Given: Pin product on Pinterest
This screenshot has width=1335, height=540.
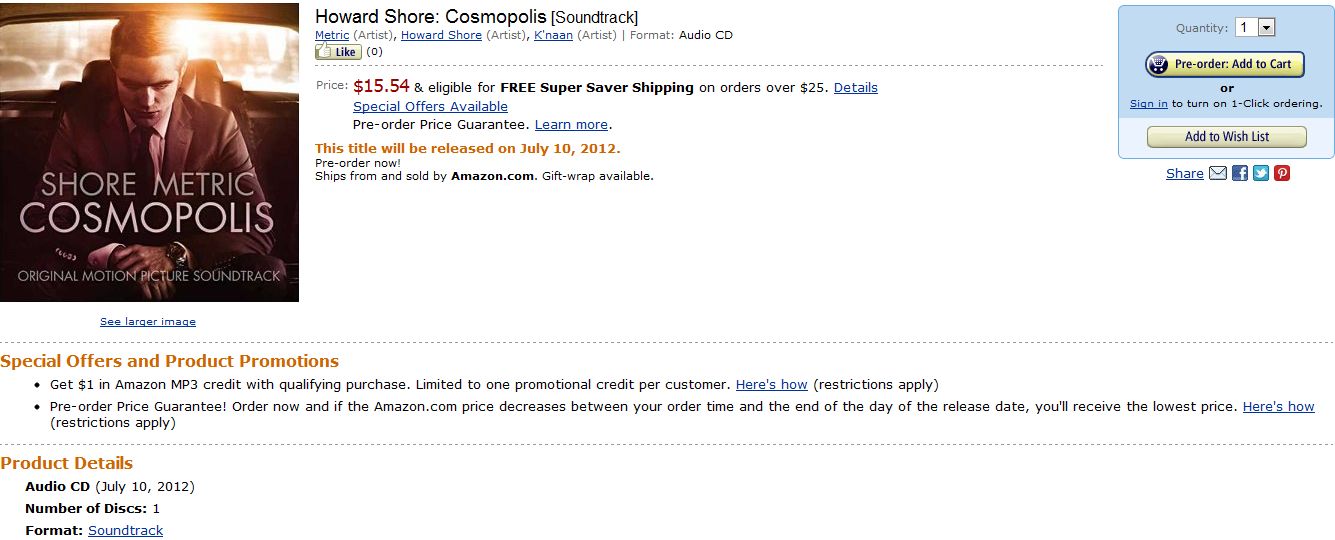Looking at the screenshot, I should [x=1282, y=173].
